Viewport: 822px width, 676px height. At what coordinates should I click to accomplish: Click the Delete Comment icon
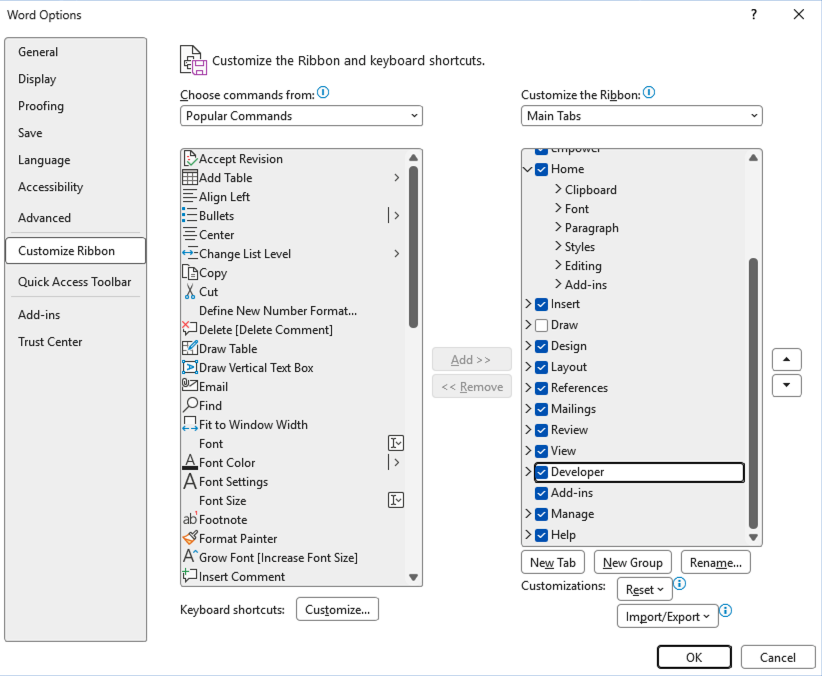click(x=190, y=329)
